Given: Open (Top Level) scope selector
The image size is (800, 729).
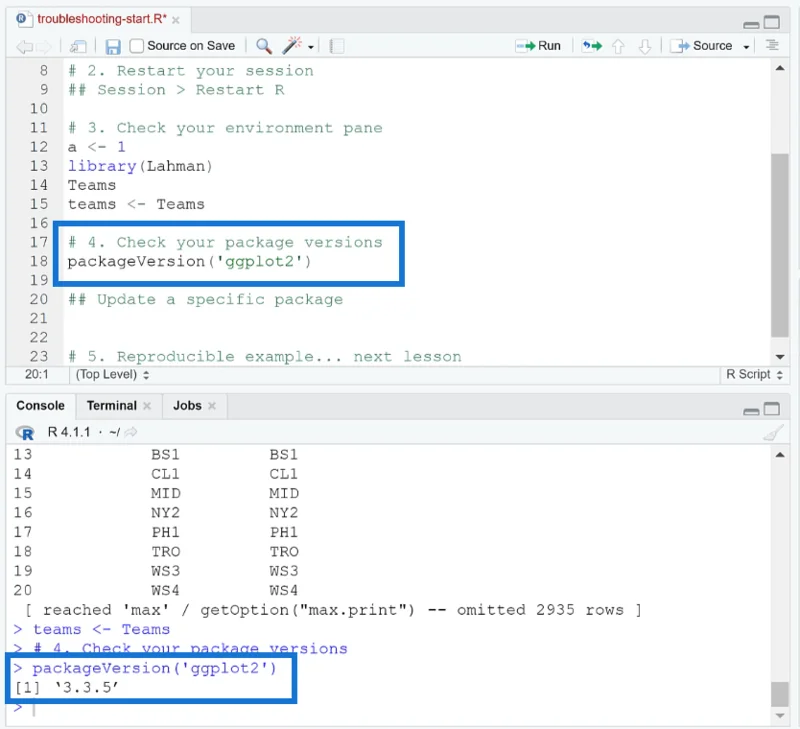Looking at the screenshot, I should (112, 374).
